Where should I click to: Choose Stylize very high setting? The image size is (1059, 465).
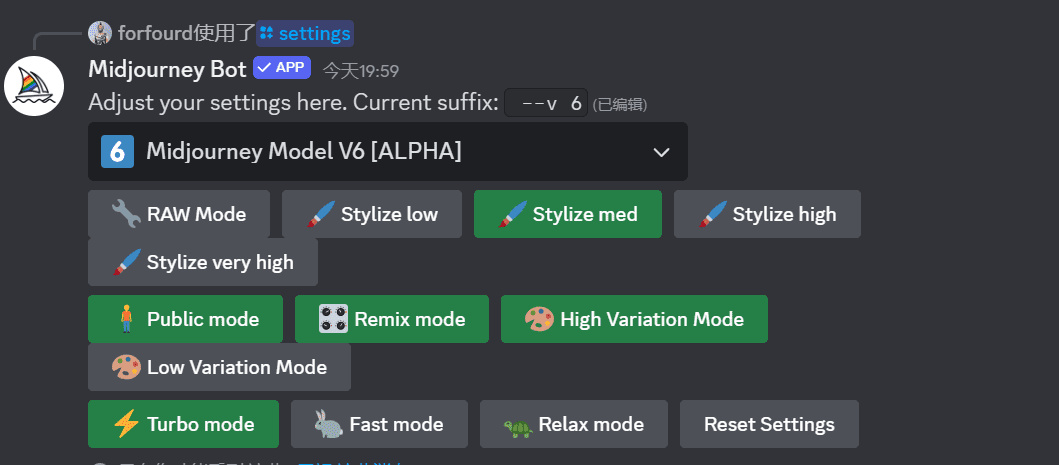tap(203, 262)
